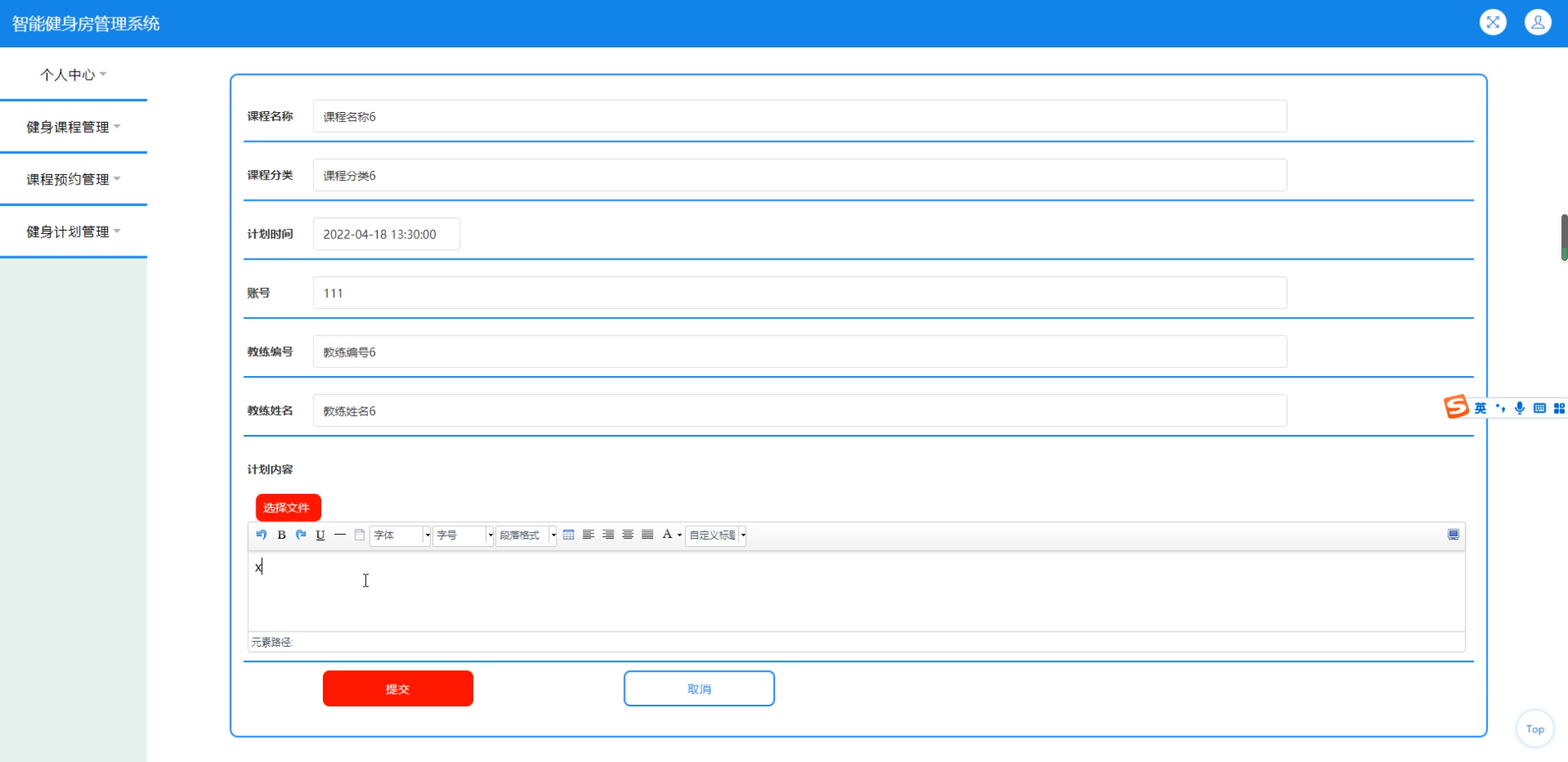Image resolution: width=1568 pixels, height=762 pixels.
Task: Insert a horizontal rule line
Action: coord(339,535)
